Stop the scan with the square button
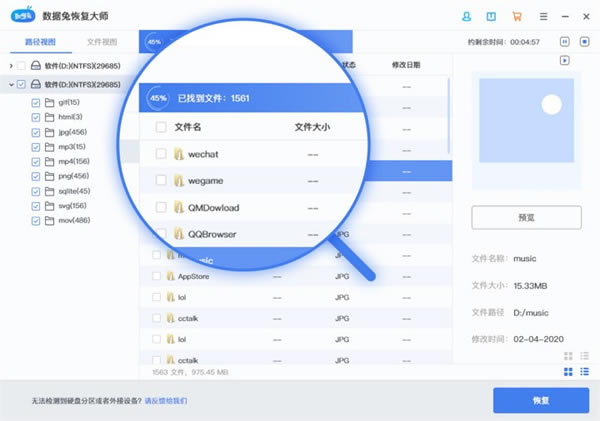 [x=584, y=41]
